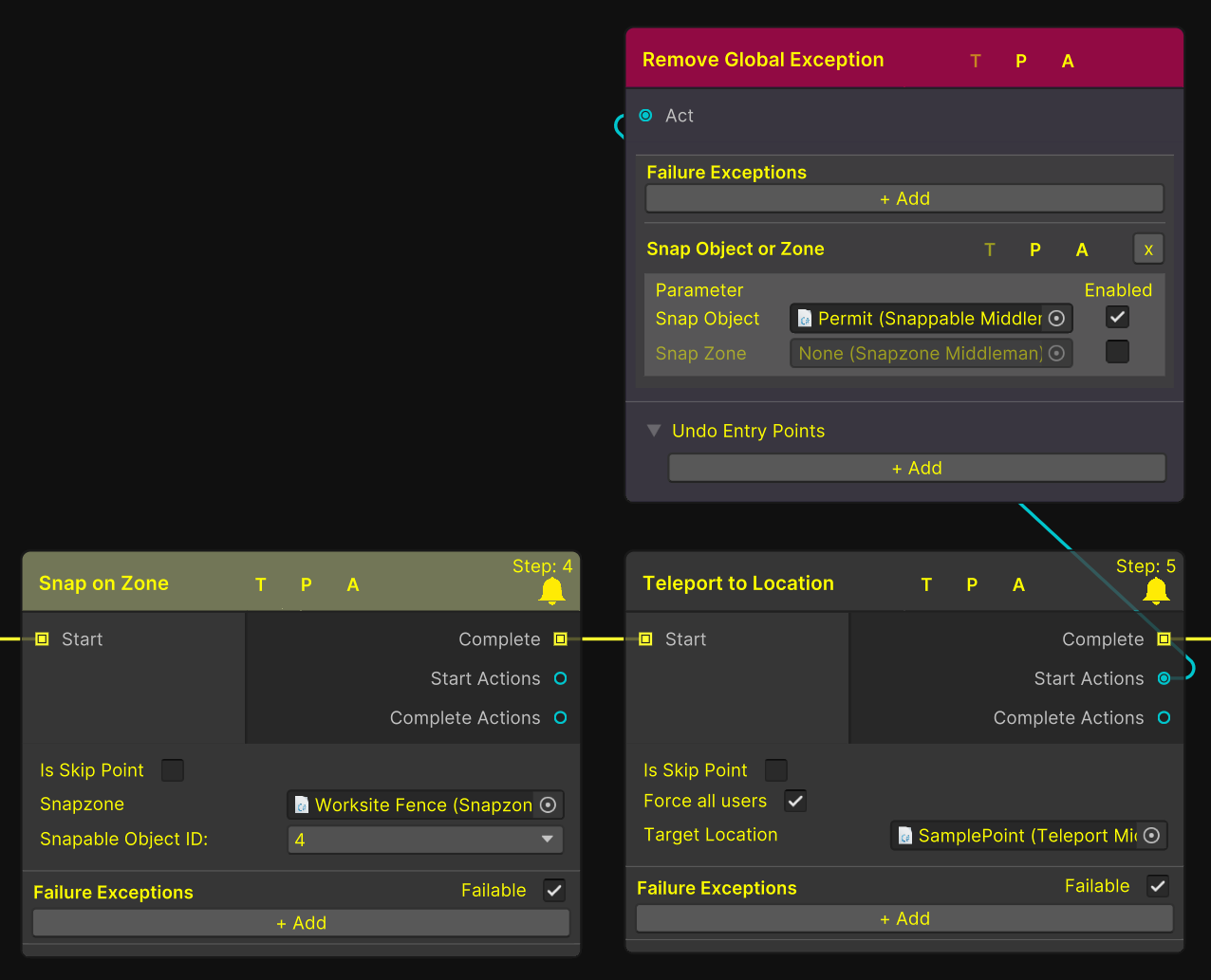Image resolution: width=1211 pixels, height=980 pixels.
Task: Open object picker for Snap Zone field
Action: tap(1056, 354)
